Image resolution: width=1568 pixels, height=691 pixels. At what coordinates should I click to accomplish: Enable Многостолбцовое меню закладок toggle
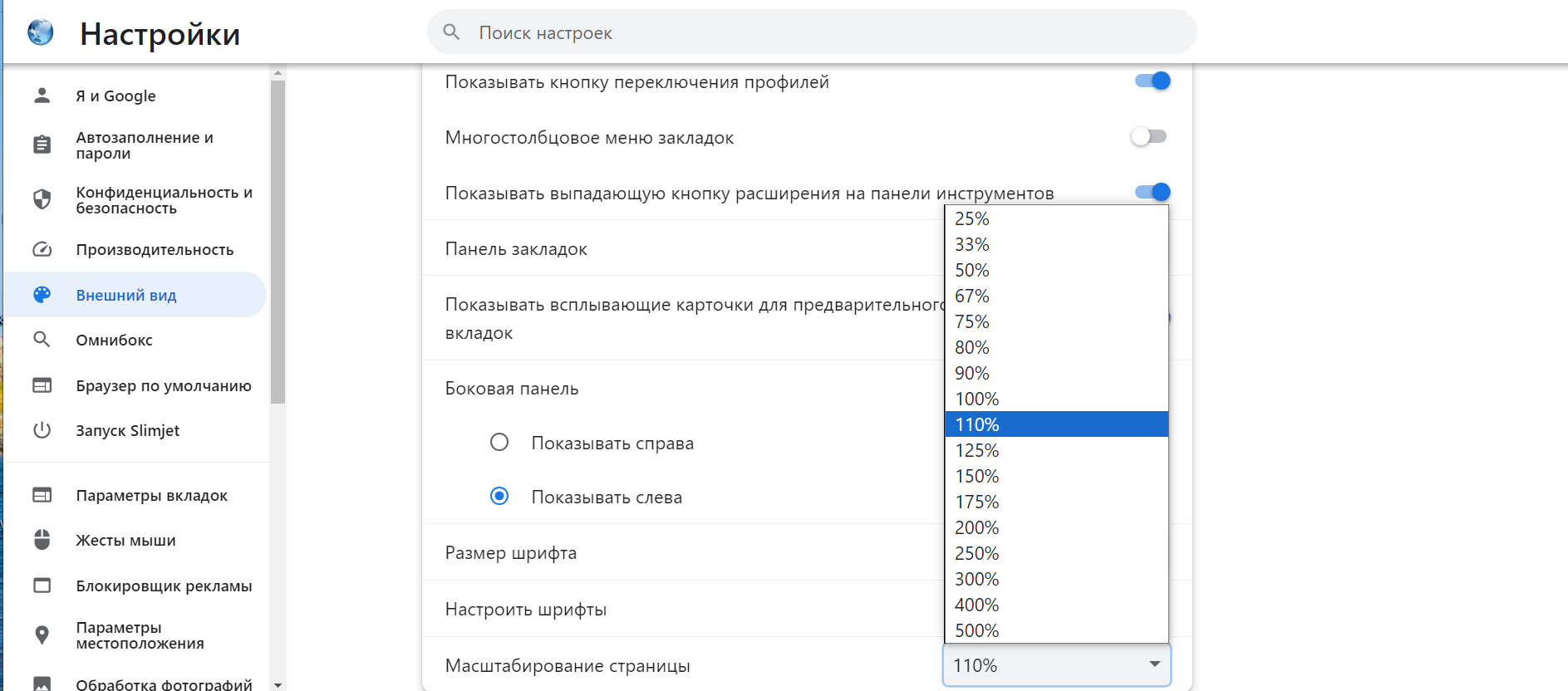pos(1148,136)
